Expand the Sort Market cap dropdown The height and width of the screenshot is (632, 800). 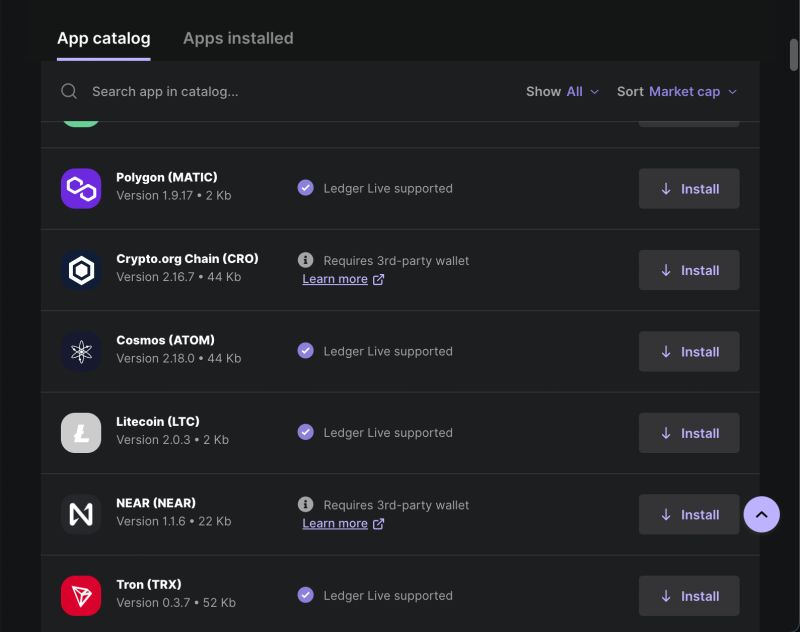(x=678, y=91)
